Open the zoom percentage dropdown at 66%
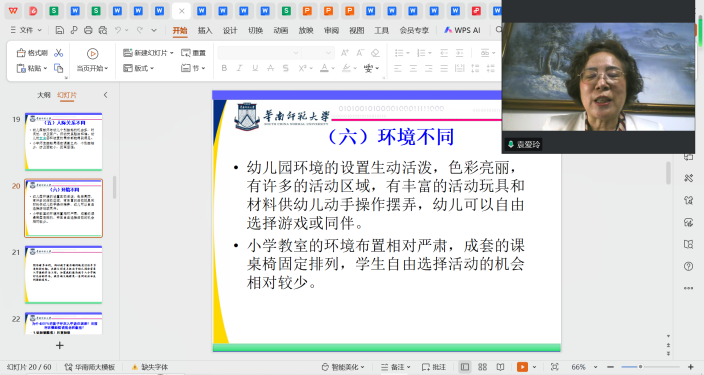 tap(595, 367)
